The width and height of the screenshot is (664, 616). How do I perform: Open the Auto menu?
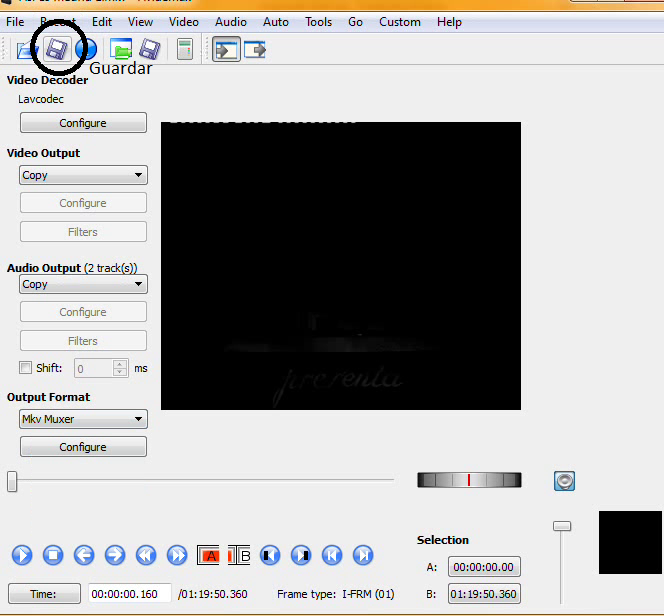point(276,22)
